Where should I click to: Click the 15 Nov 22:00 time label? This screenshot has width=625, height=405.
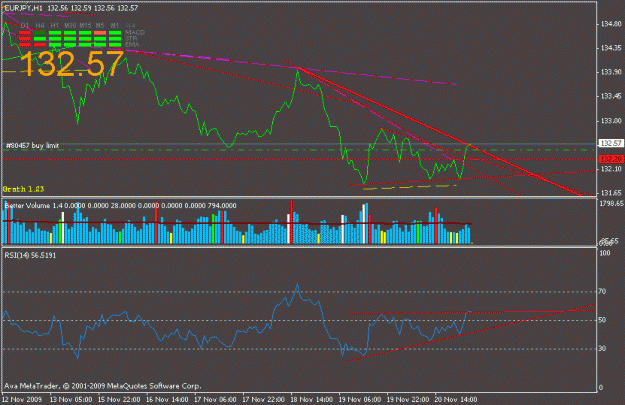pos(119,399)
